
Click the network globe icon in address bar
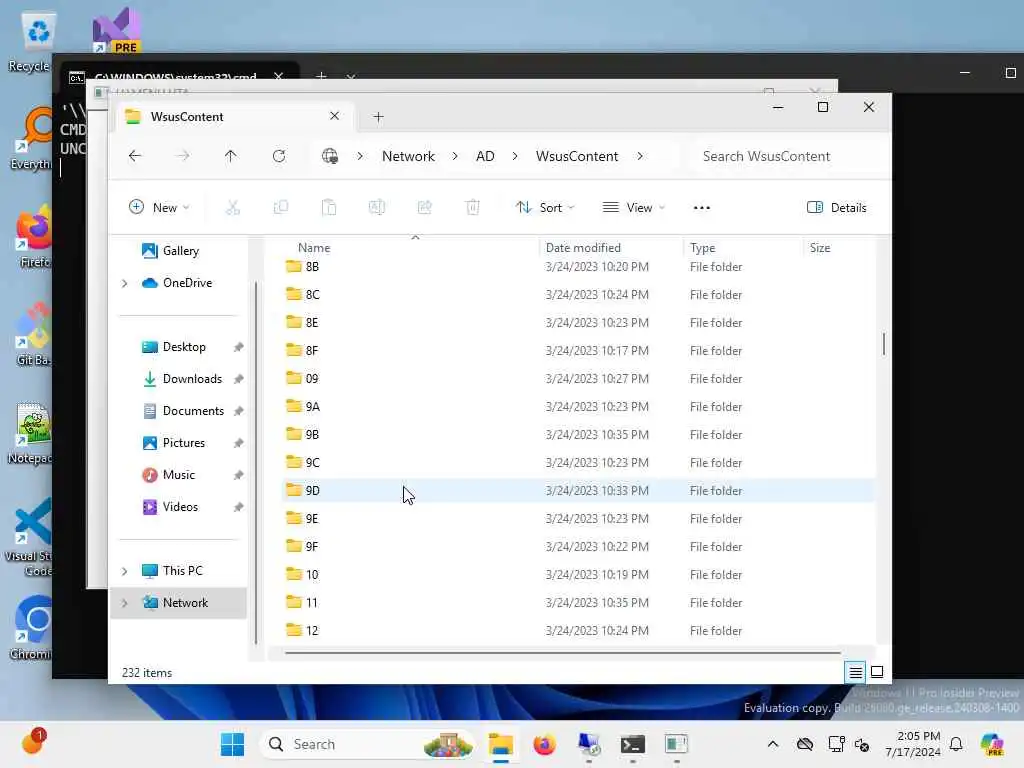[x=330, y=156]
